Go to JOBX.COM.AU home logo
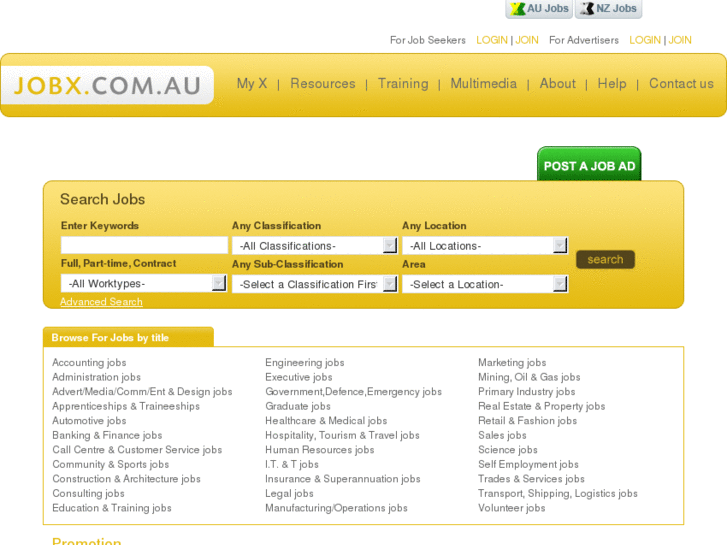727x545 pixels. click(x=108, y=85)
